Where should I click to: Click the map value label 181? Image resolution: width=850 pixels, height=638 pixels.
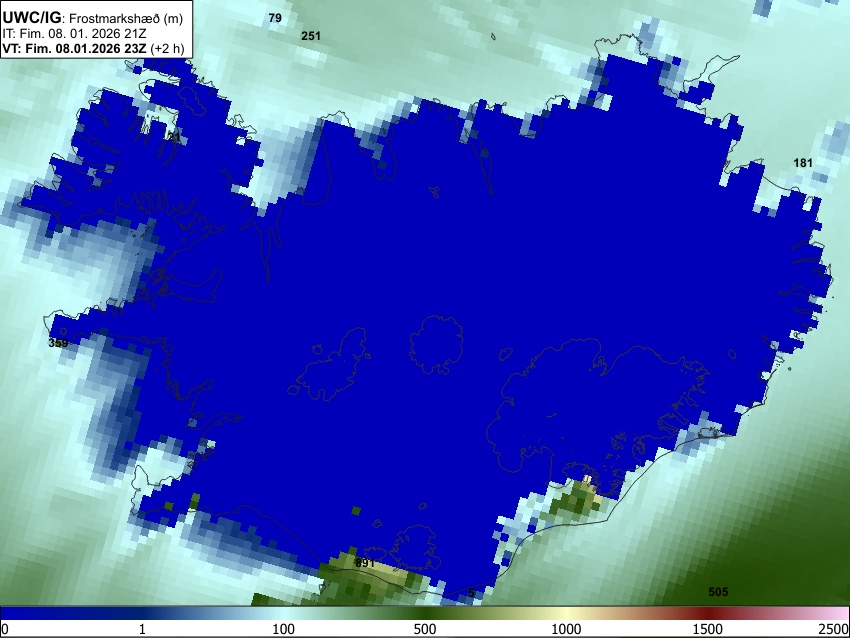pyautogui.click(x=803, y=163)
